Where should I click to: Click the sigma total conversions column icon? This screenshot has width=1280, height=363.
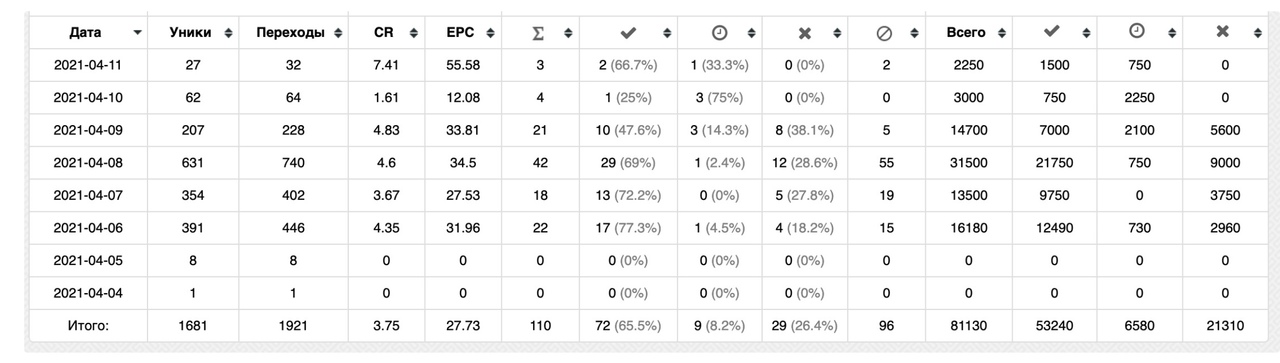[539, 33]
